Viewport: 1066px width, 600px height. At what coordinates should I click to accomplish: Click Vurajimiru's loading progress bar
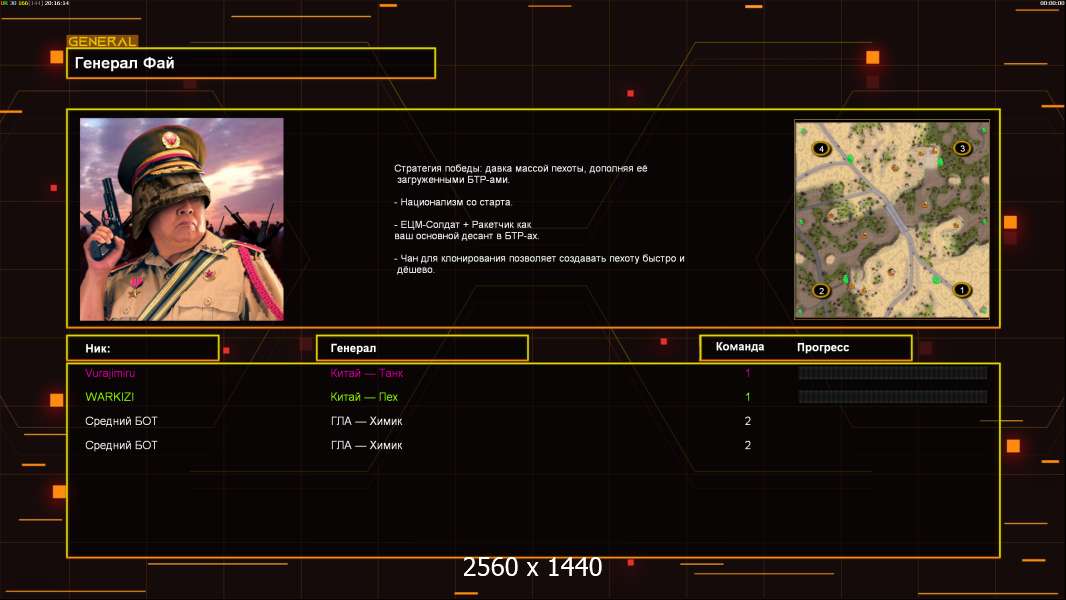pos(892,373)
